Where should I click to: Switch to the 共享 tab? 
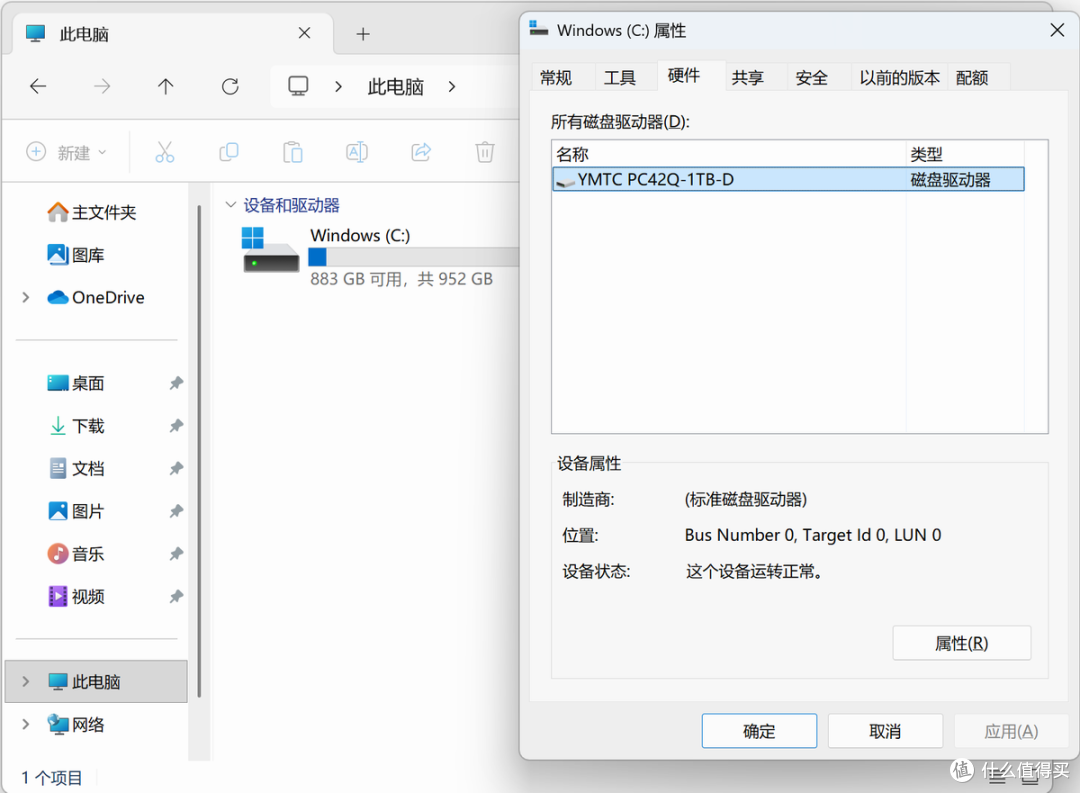point(748,78)
